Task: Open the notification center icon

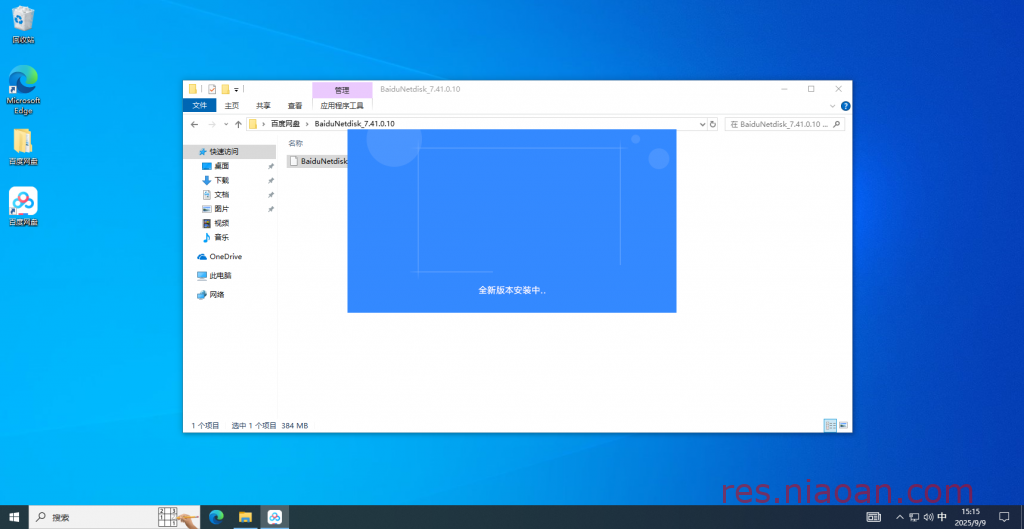Action: click(x=1004, y=517)
